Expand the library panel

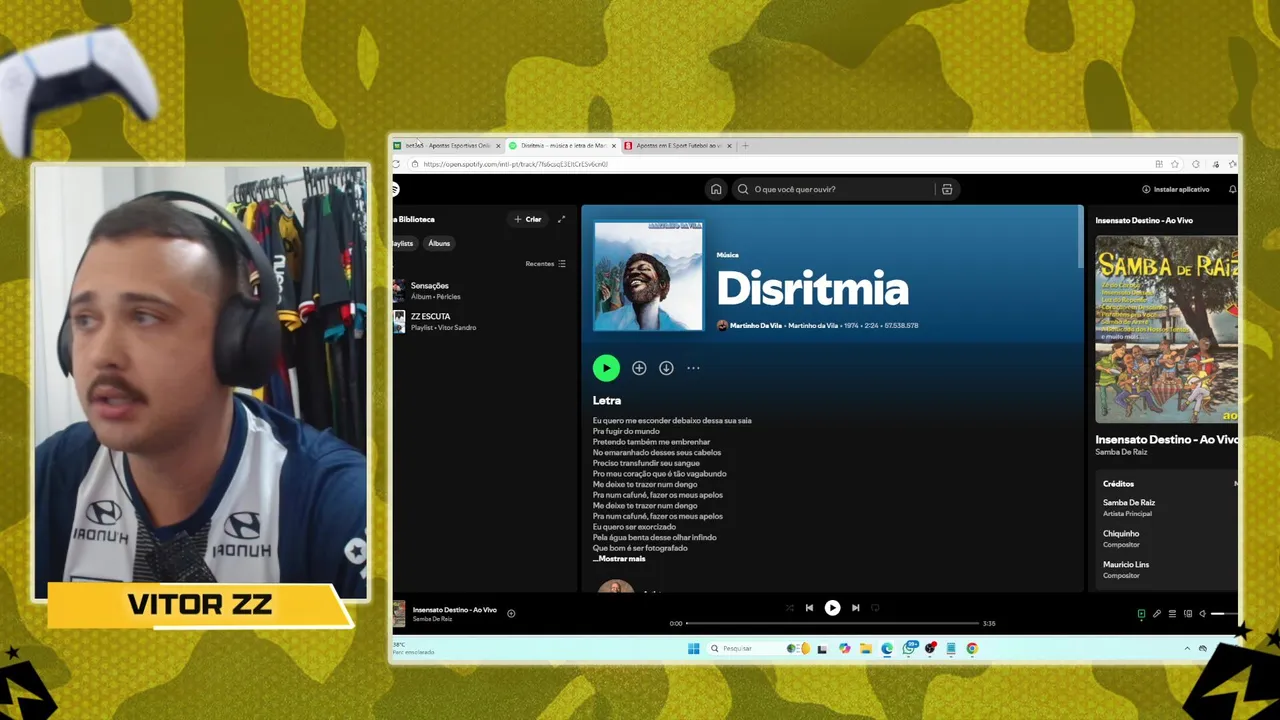point(561,219)
